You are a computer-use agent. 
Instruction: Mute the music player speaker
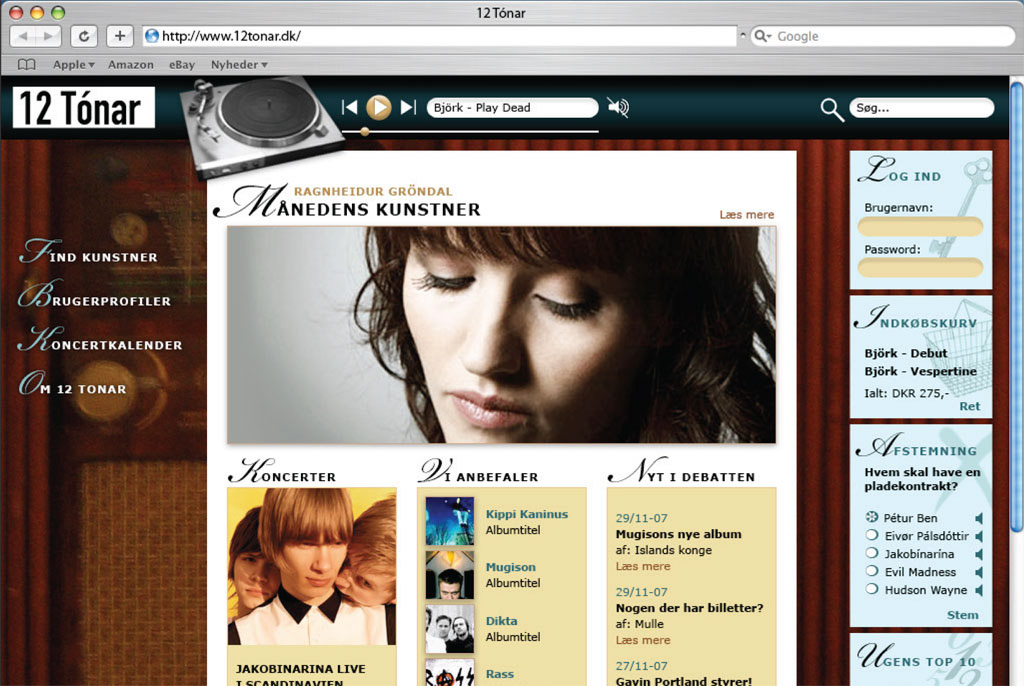click(x=618, y=107)
